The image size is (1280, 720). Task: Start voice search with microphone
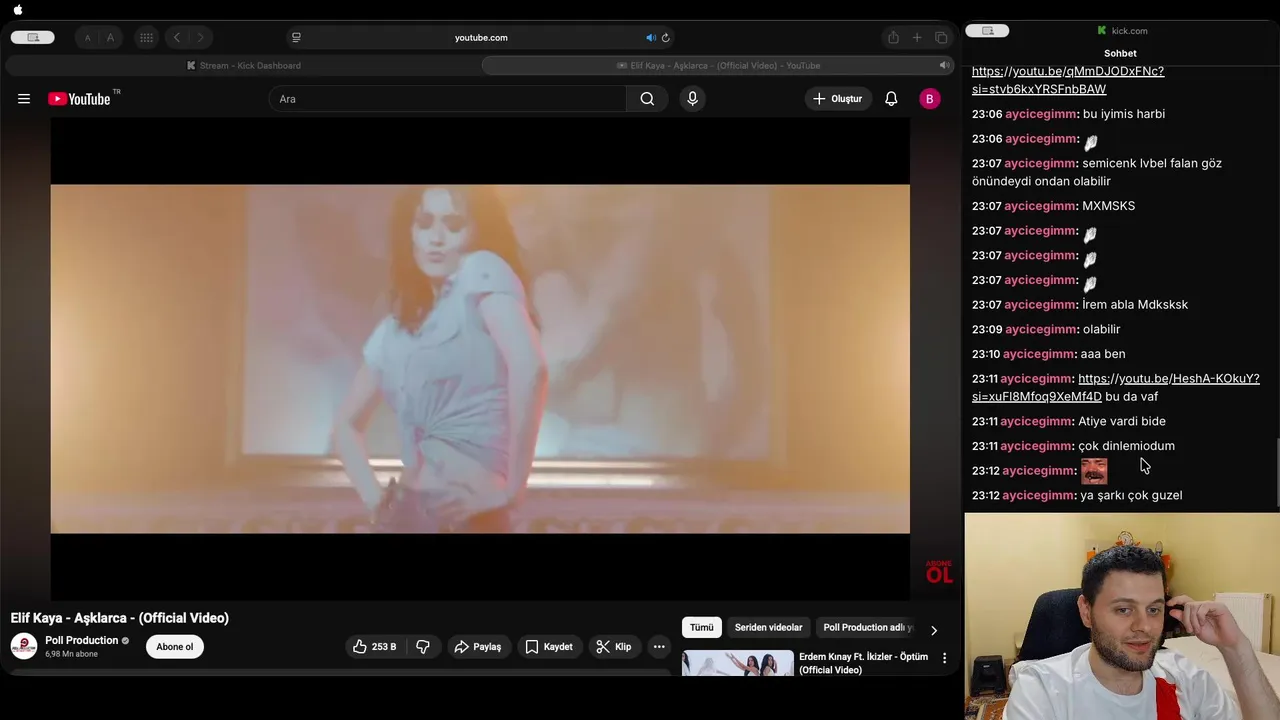tap(692, 99)
